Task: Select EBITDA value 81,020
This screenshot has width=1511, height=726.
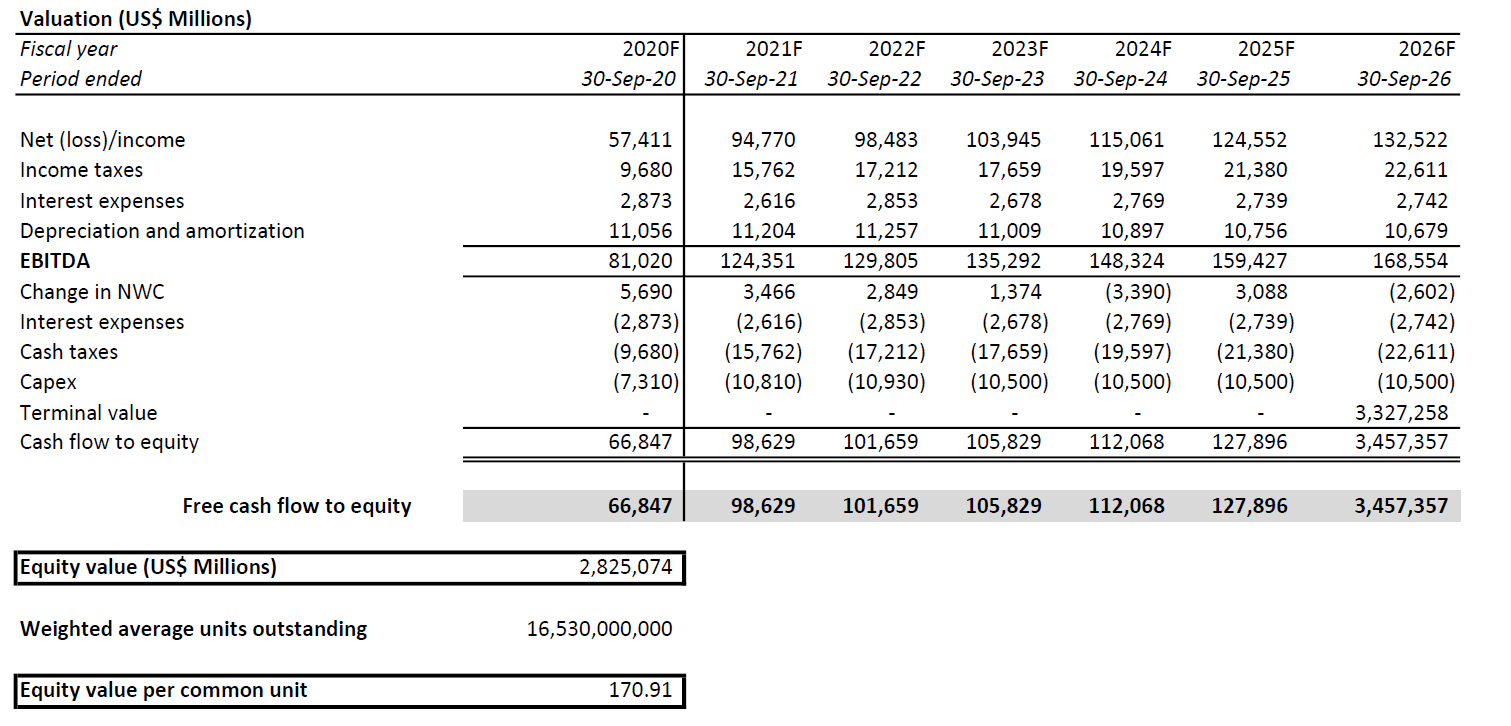Action: 640,261
